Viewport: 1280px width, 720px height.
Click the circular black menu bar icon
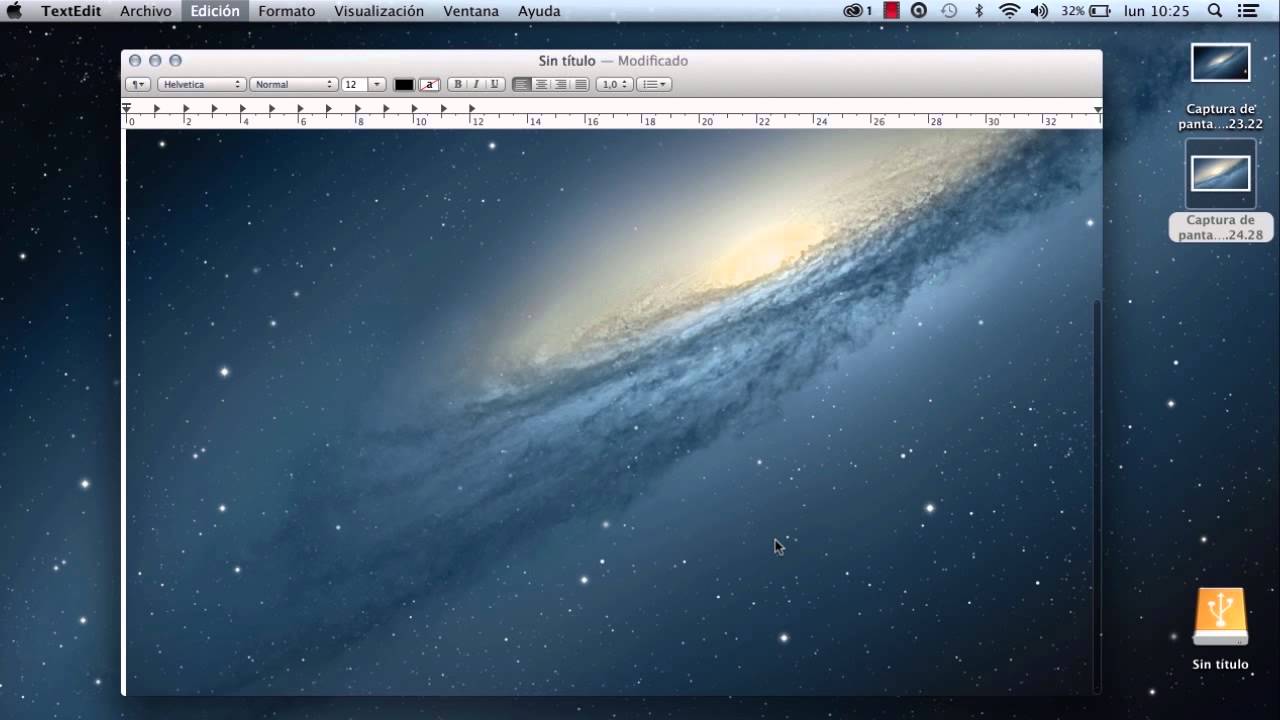919,11
